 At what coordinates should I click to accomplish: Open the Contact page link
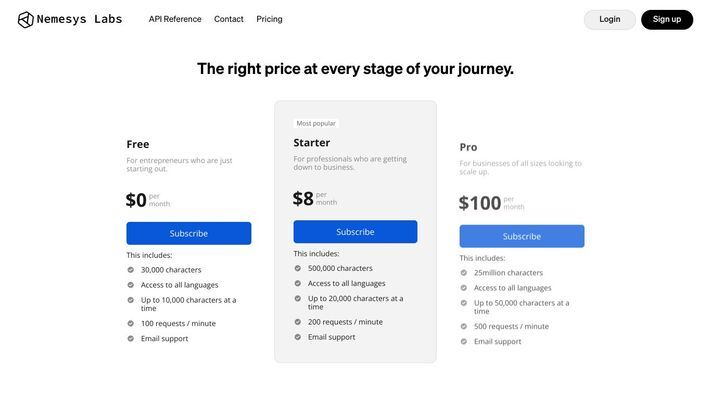tap(229, 19)
